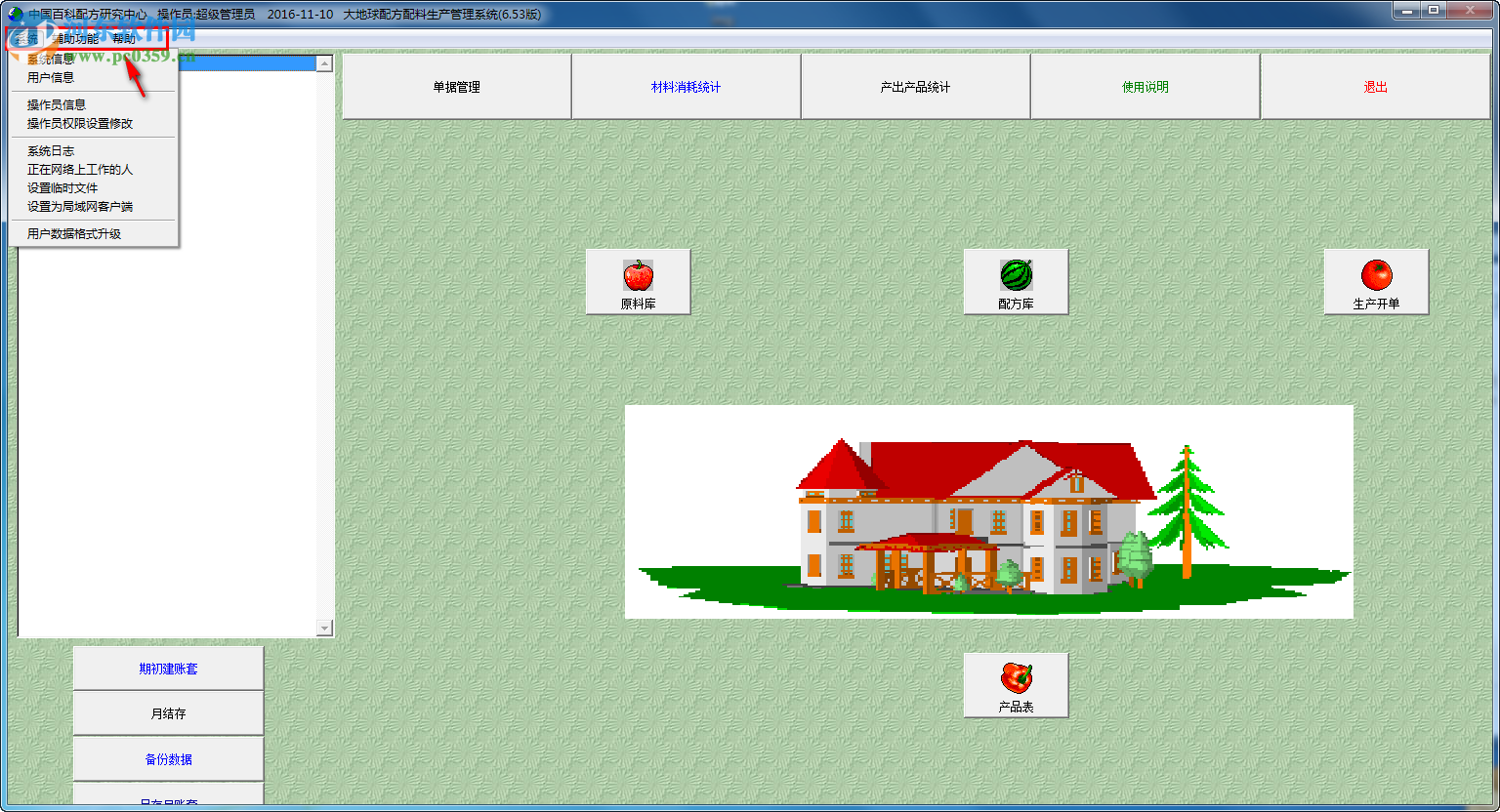Open the 配方库 watermelon icon button

[x=1016, y=282]
